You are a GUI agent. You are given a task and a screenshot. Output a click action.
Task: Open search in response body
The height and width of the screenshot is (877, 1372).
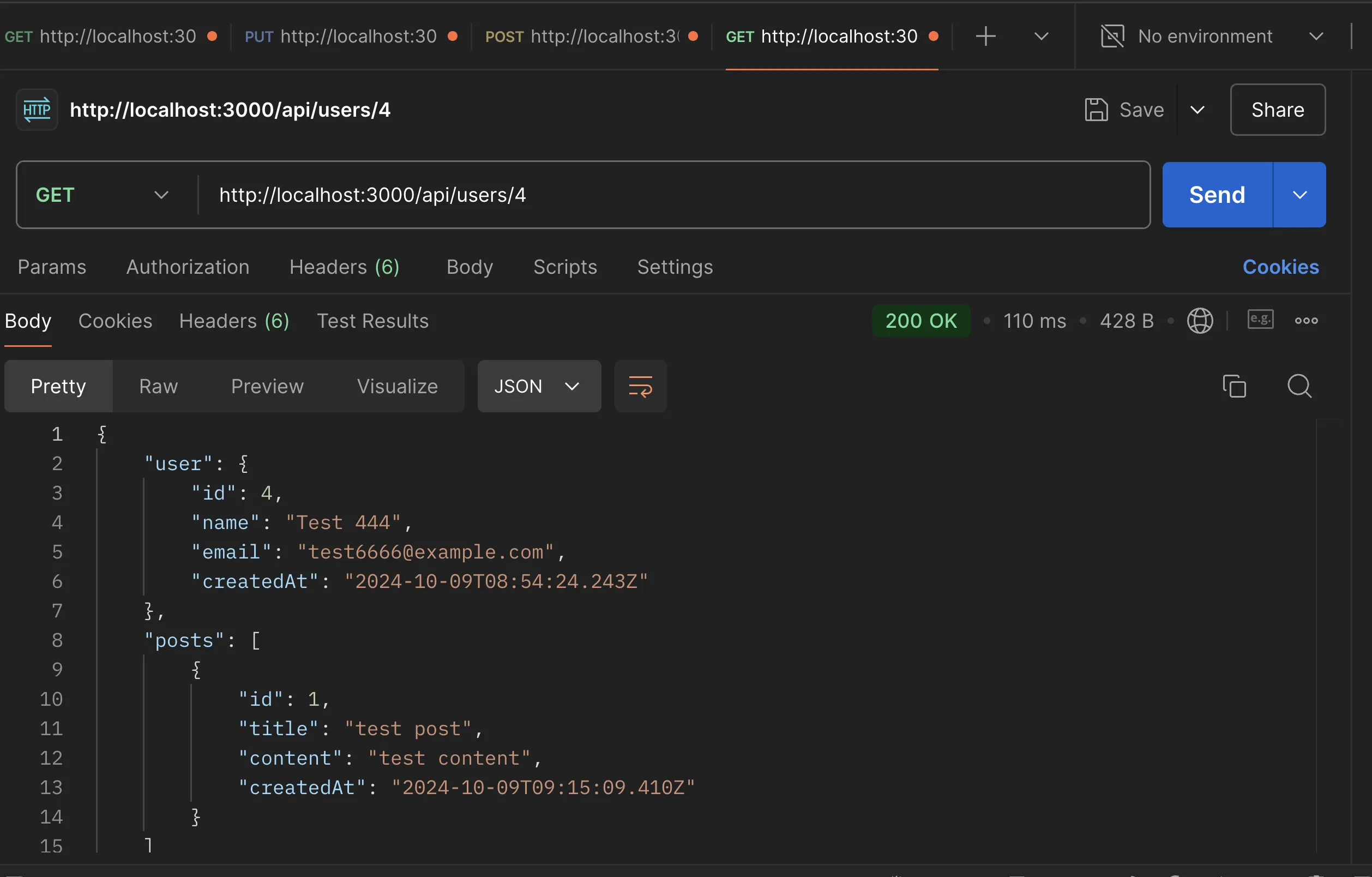[1299, 386]
